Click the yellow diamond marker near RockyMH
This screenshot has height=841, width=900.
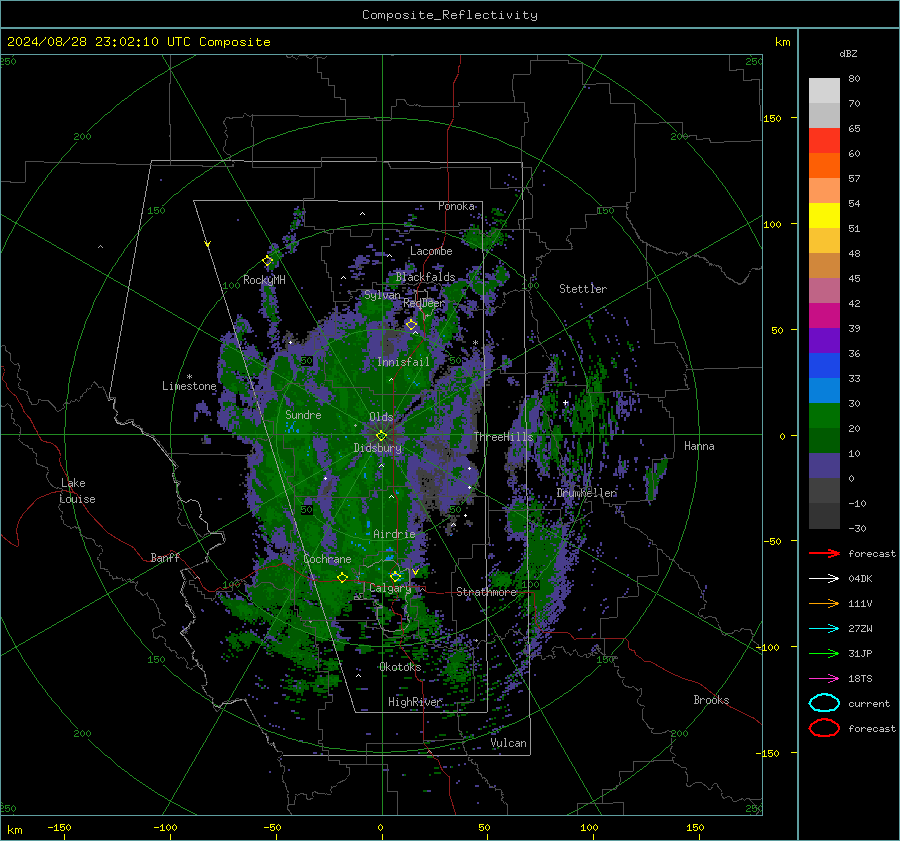[267, 261]
